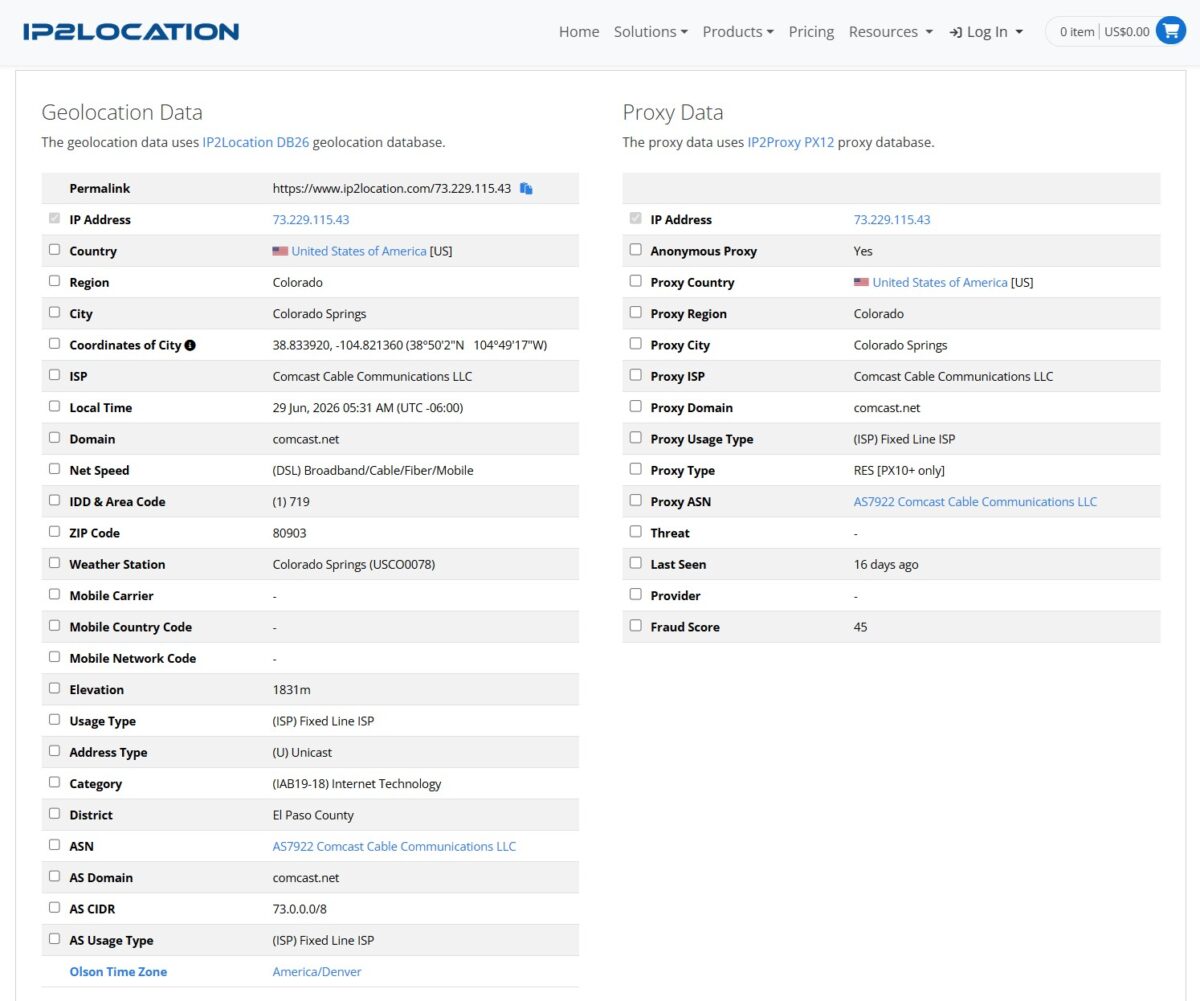Open the Pricing page
This screenshot has width=1200, height=1001.
point(811,32)
